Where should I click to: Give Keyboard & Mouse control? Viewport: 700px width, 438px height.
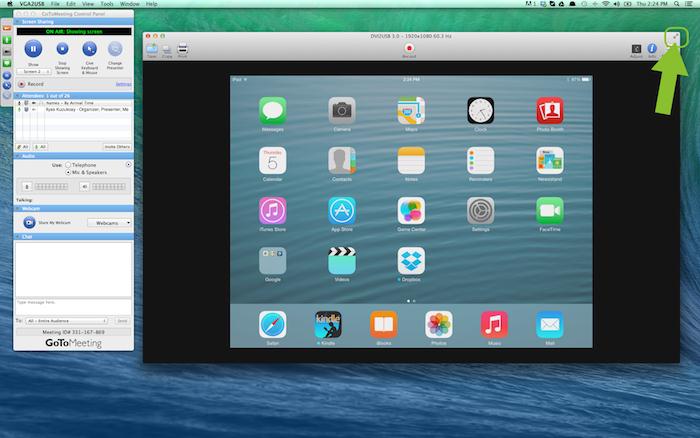91,47
